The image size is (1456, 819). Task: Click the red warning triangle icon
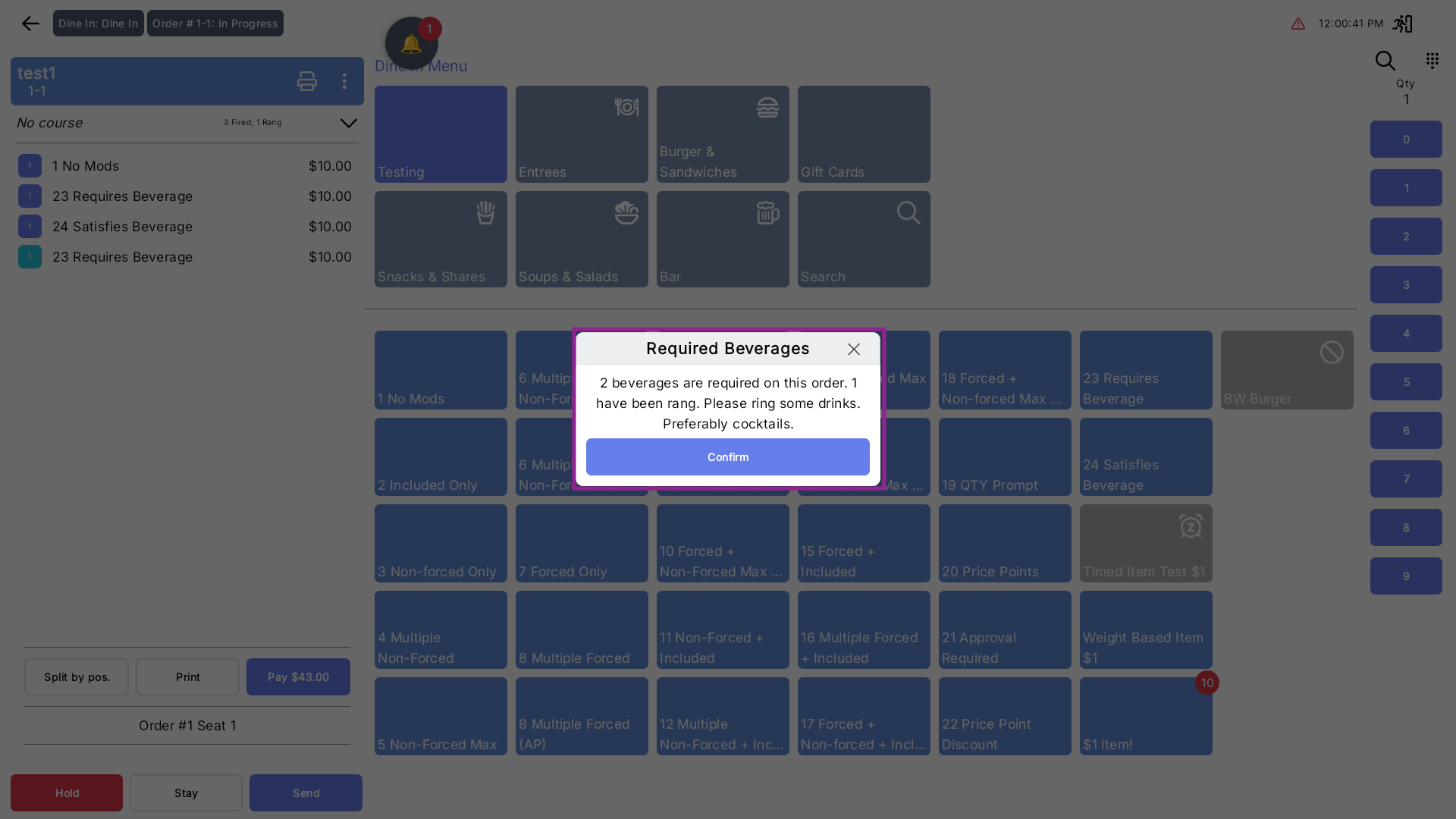tap(1298, 24)
